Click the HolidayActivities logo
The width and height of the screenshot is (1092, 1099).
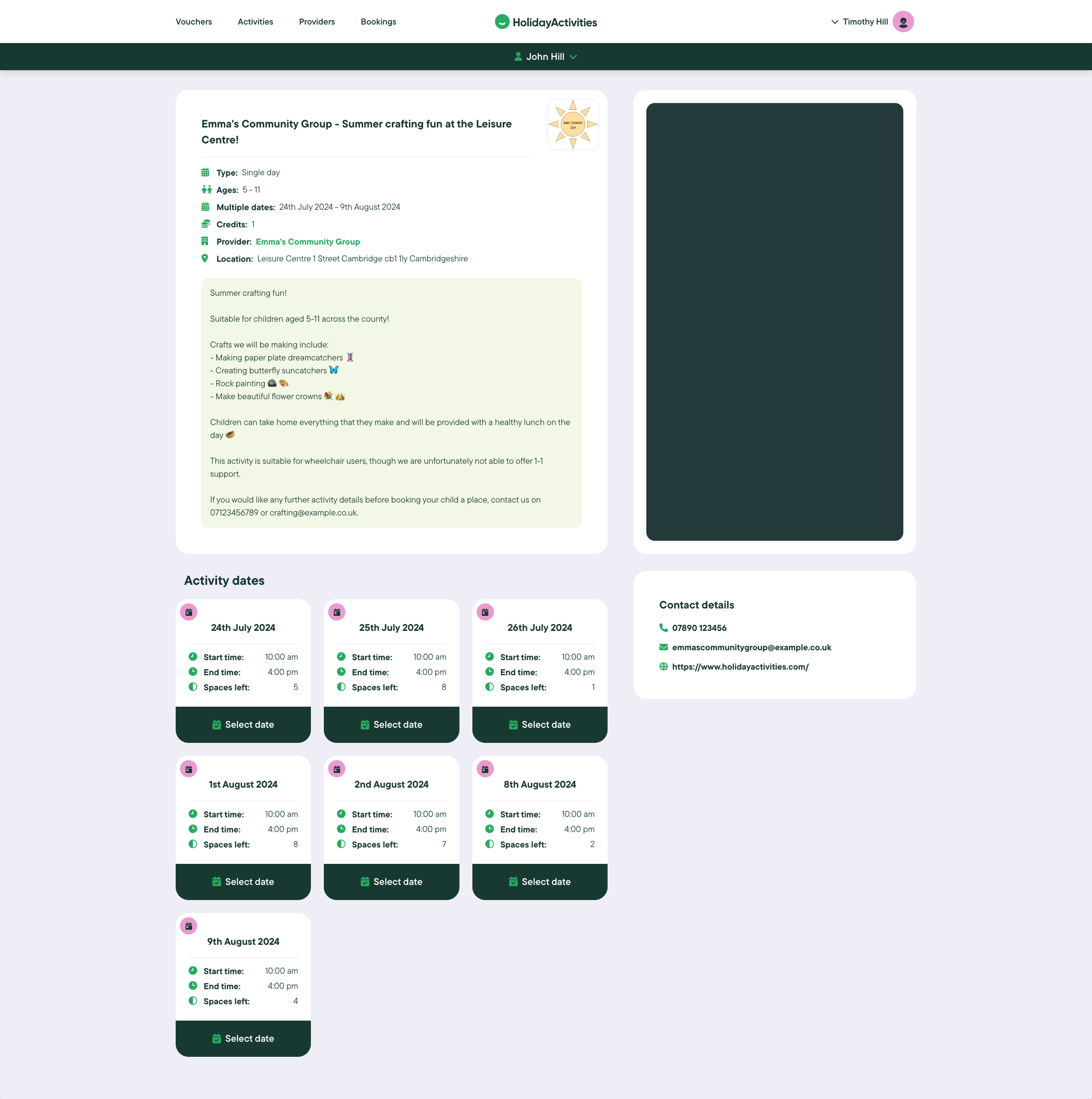point(545,22)
